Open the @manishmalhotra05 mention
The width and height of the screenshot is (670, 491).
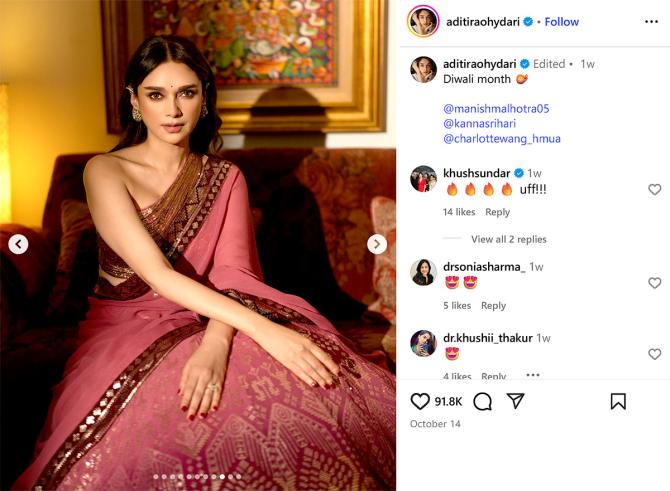click(496, 109)
